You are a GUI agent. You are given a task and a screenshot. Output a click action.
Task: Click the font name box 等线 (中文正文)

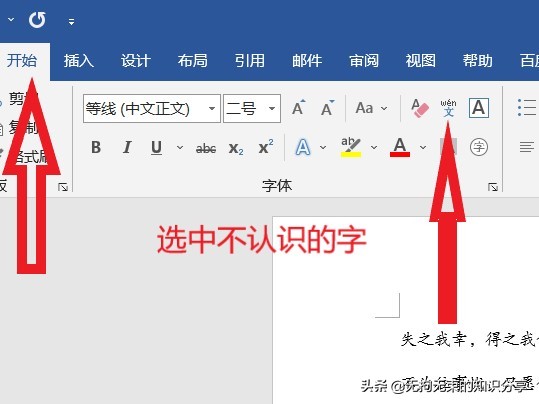click(x=152, y=109)
